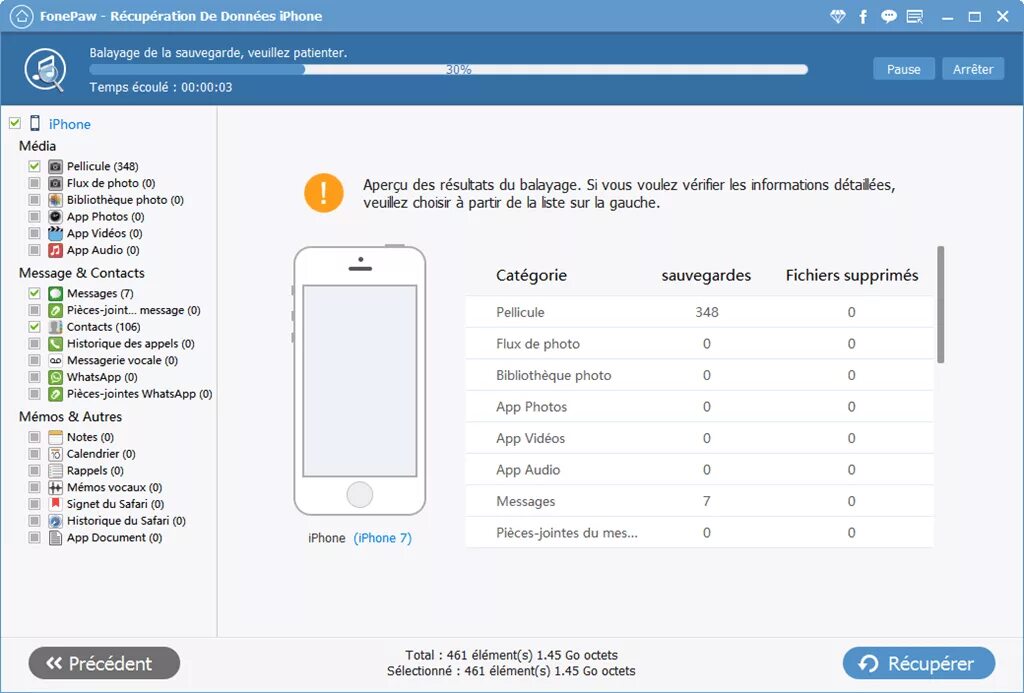This screenshot has height=693, width=1024.
Task: Click the Récupérer button
Action: (919, 664)
